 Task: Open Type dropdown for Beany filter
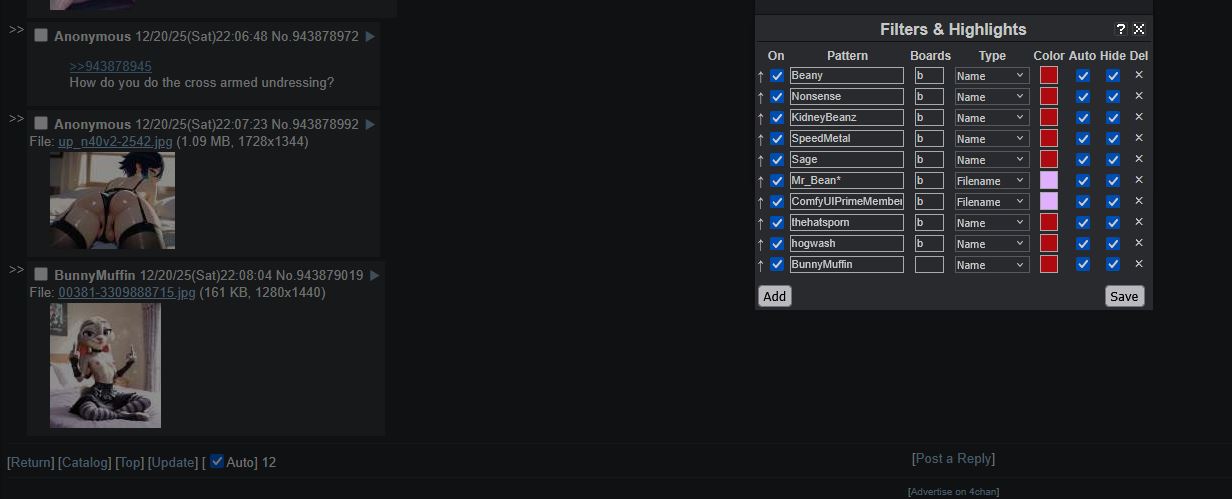(x=992, y=76)
